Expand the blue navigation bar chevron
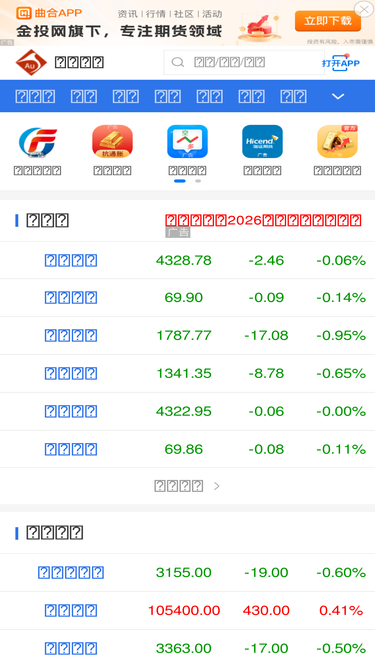 (x=338, y=97)
